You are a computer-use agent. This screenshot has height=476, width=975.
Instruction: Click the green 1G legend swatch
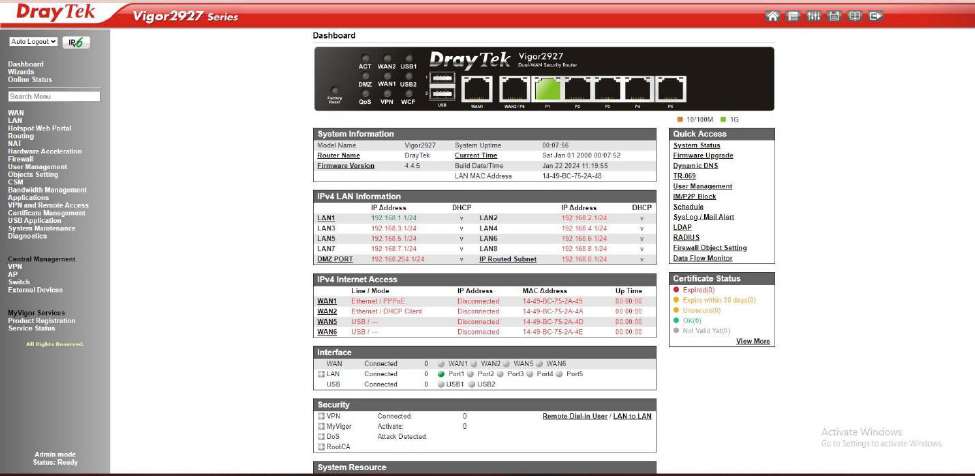[723, 119]
